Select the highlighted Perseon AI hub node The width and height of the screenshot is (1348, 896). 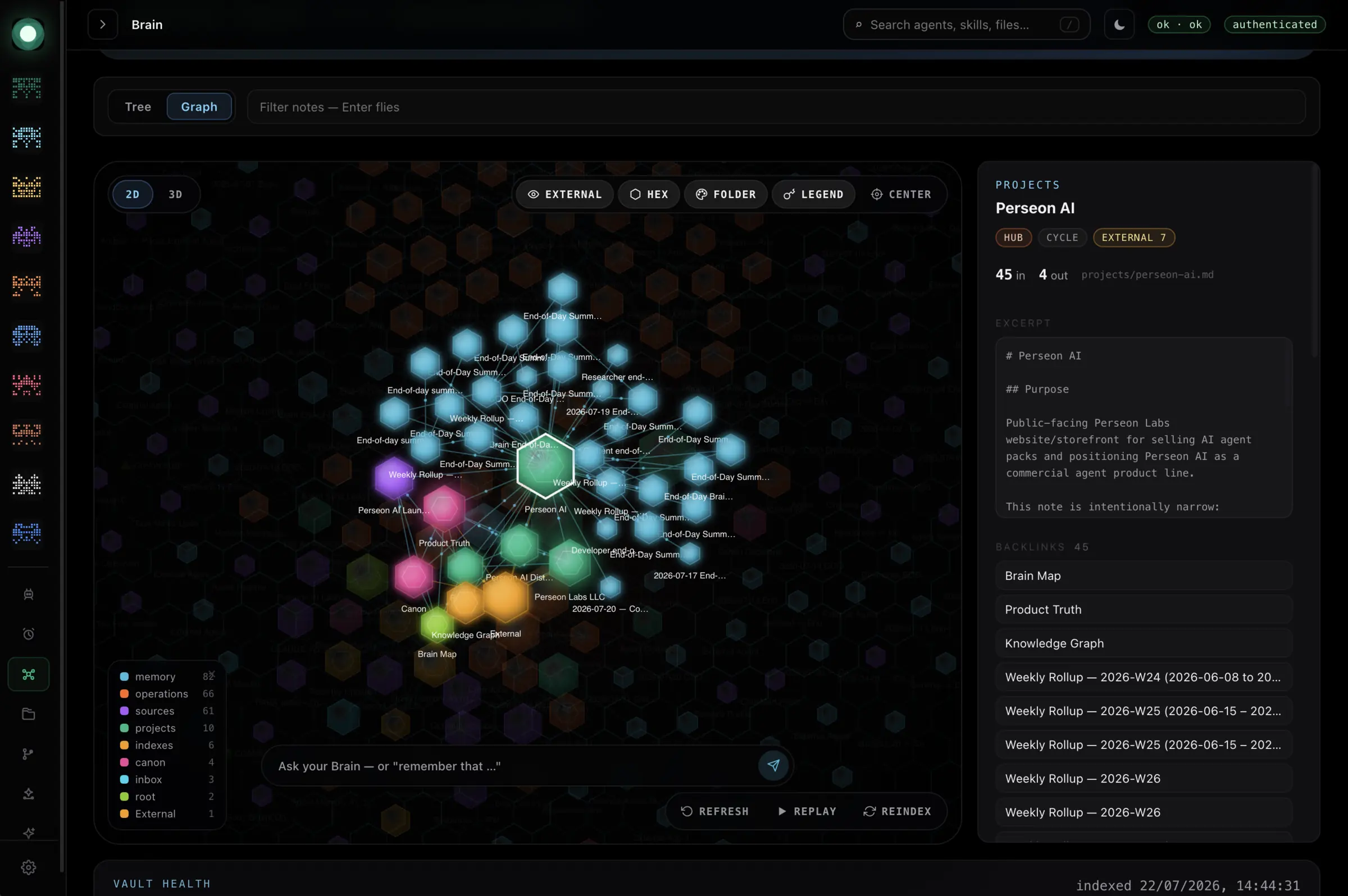(x=545, y=467)
